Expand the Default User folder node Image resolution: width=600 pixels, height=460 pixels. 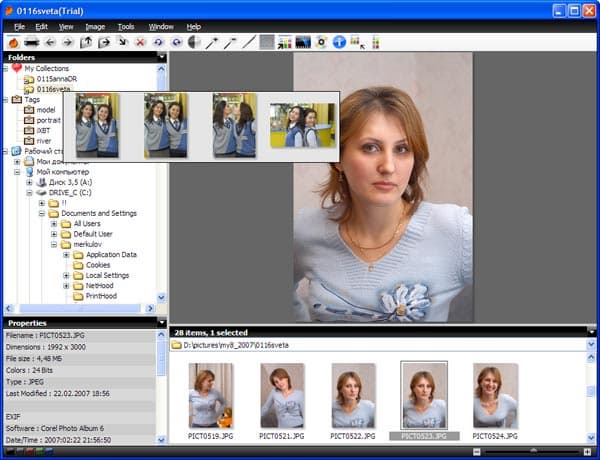pos(54,234)
